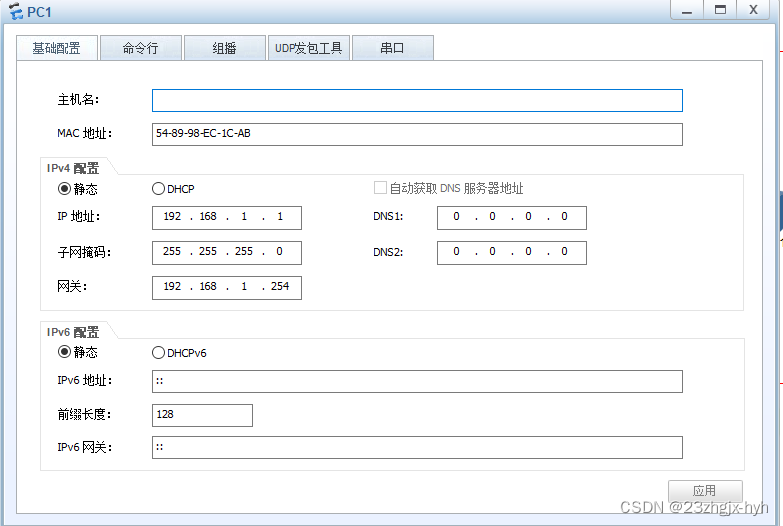This screenshot has height=526, width=783.
Task: Click the DNS2 address field
Action: [512, 253]
